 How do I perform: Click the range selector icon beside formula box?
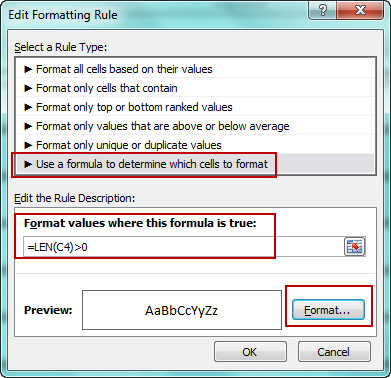tap(354, 247)
